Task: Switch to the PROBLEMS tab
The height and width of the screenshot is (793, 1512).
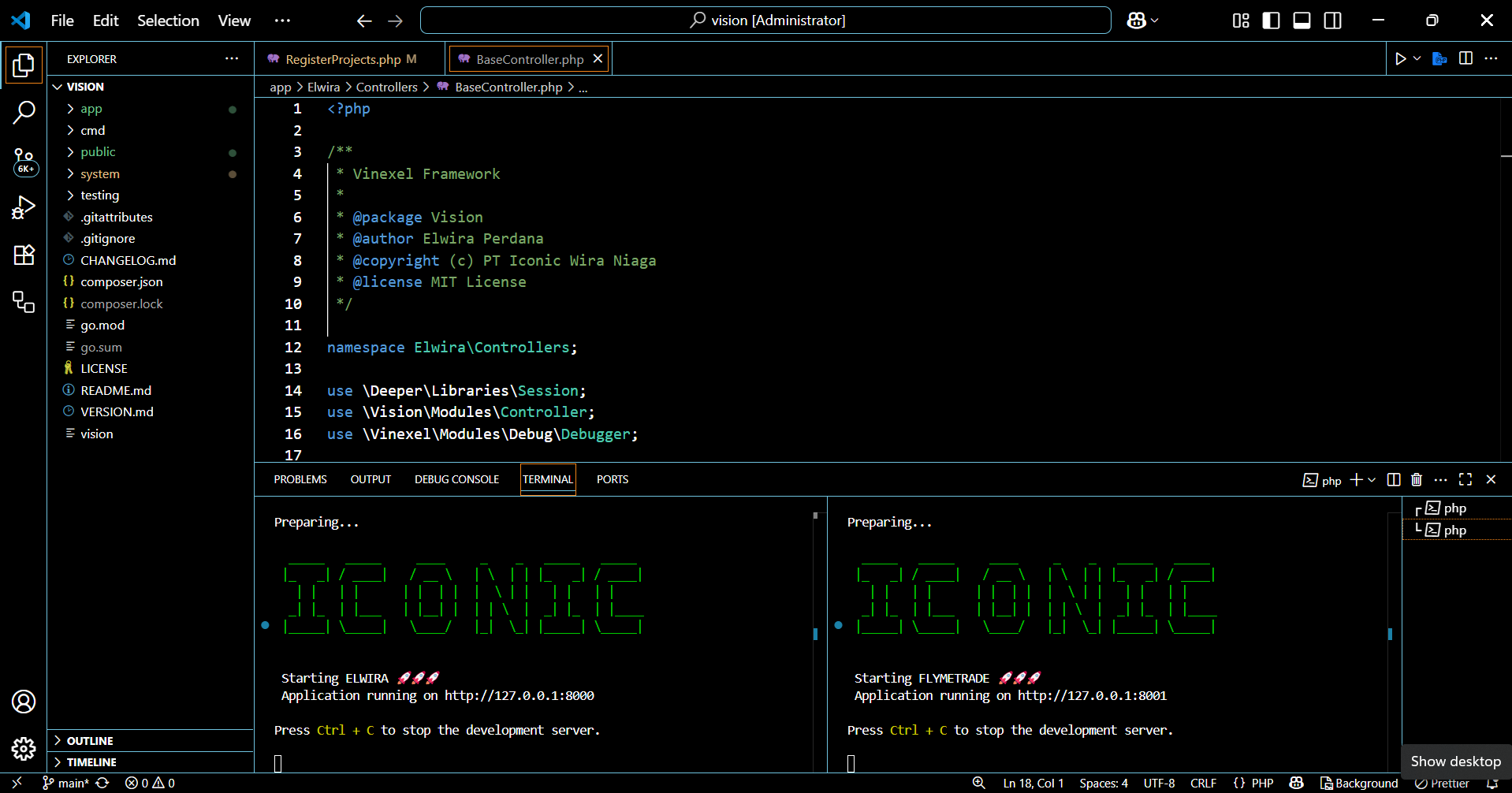Action: pos(300,479)
